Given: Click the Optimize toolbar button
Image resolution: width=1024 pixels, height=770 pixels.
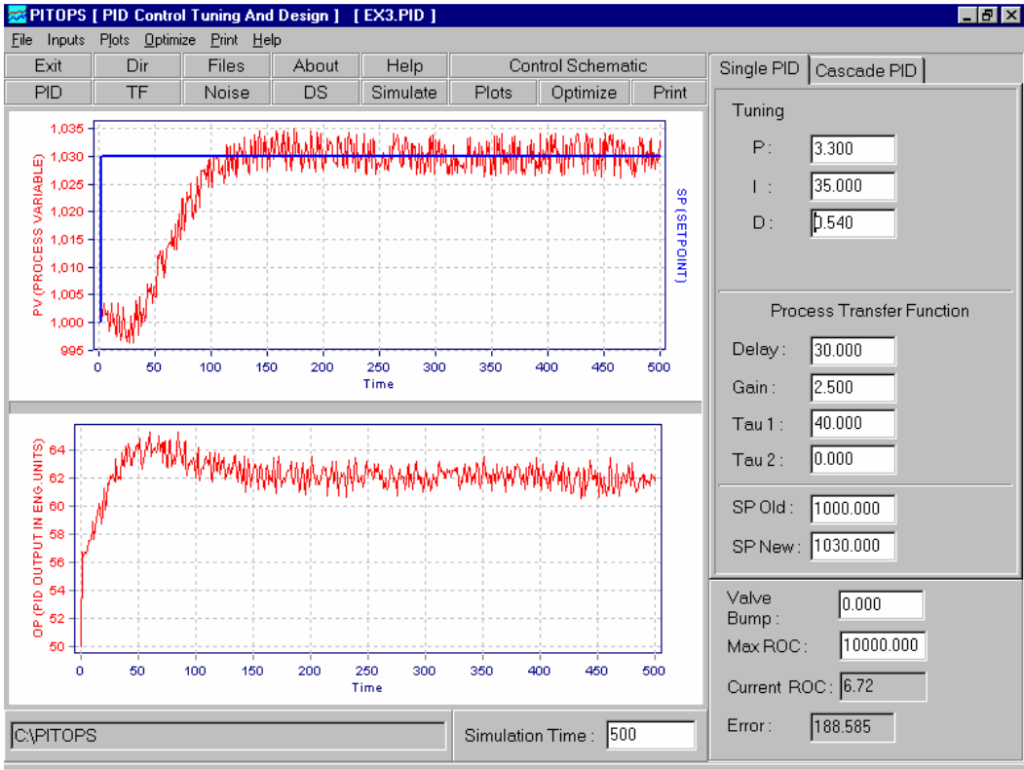Looking at the screenshot, I should (x=584, y=93).
